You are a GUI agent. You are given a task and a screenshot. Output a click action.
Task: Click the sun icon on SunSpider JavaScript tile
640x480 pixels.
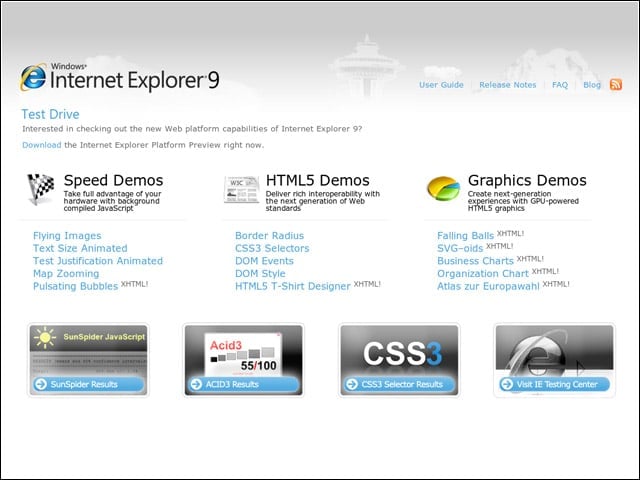pyautogui.click(x=45, y=338)
